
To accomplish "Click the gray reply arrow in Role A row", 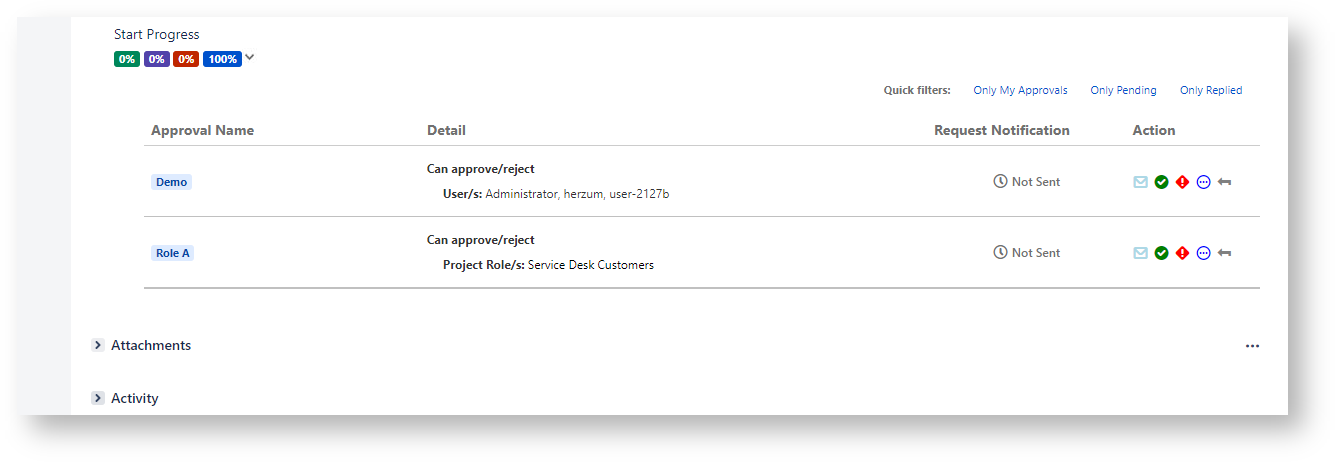I will [x=1224, y=253].
